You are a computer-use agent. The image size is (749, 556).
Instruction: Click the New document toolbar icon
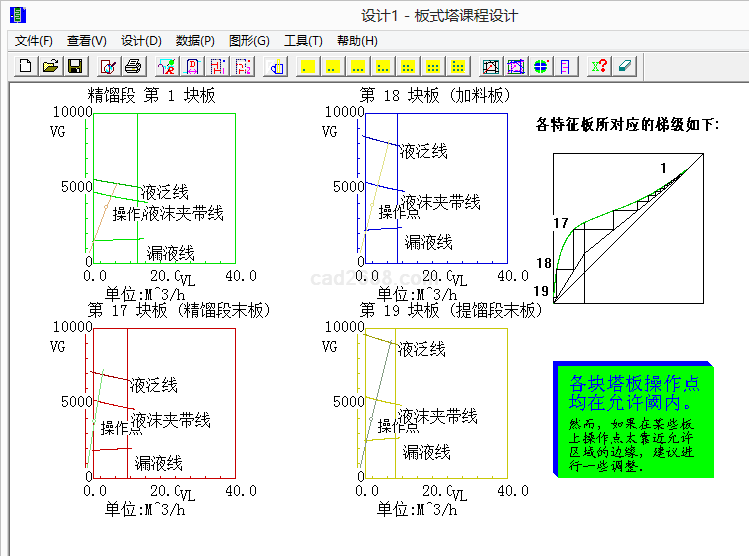click(26, 66)
